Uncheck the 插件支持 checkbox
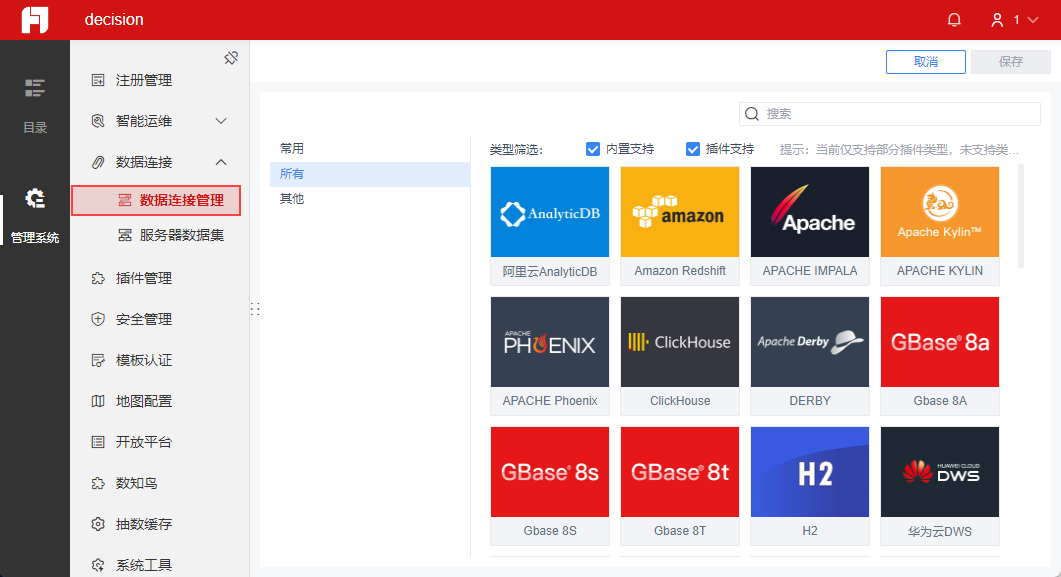 tap(693, 149)
